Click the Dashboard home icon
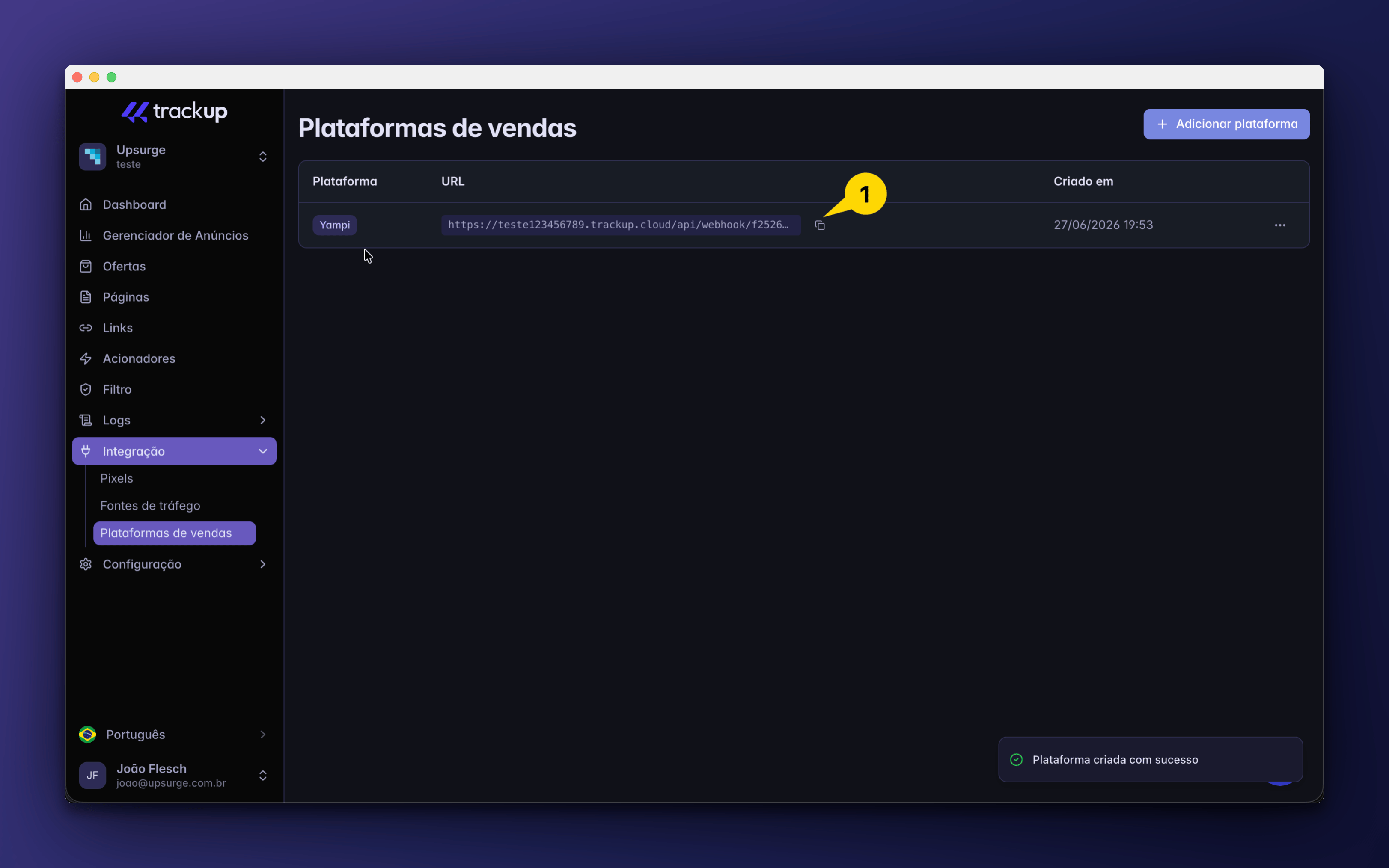The image size is (1389, 868). (x=86, y=204)
